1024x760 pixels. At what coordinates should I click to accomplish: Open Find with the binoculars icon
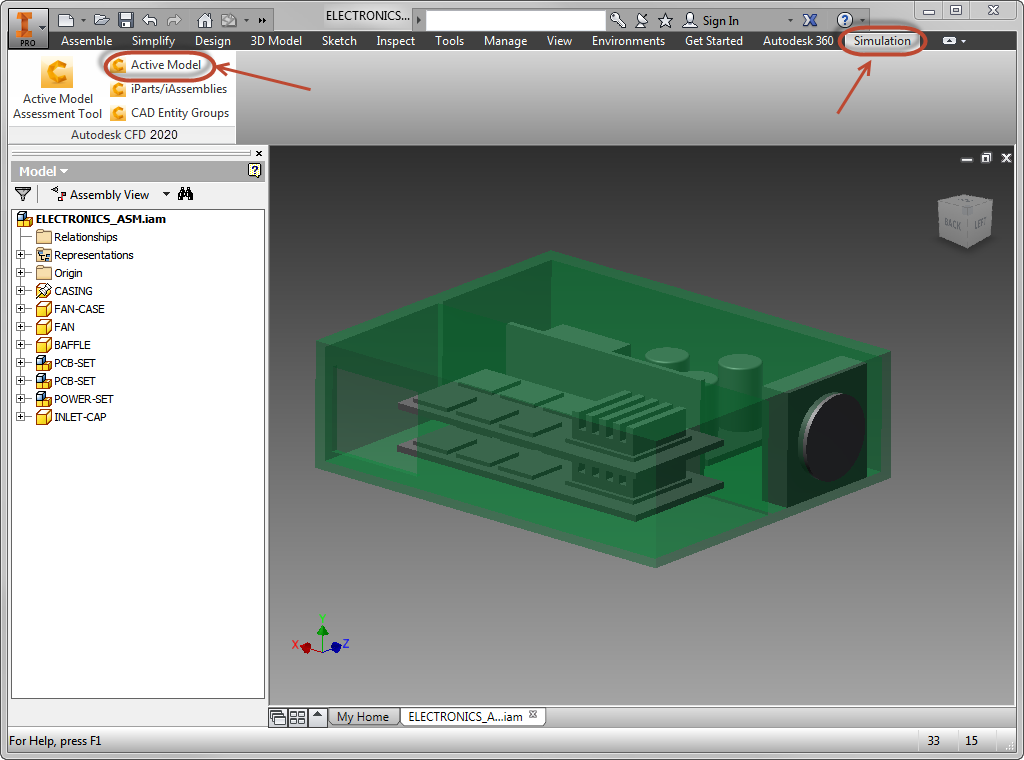186,194
